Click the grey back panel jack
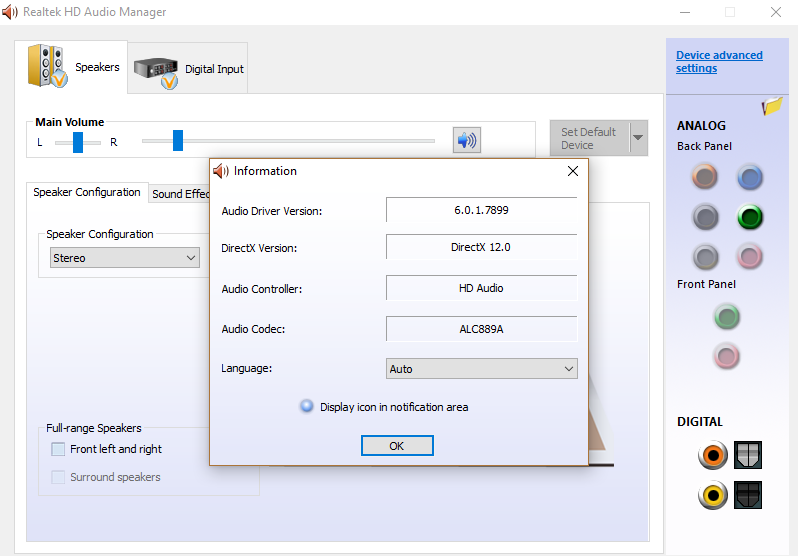Viewport: 798px width, 556px height. (705, 257)
